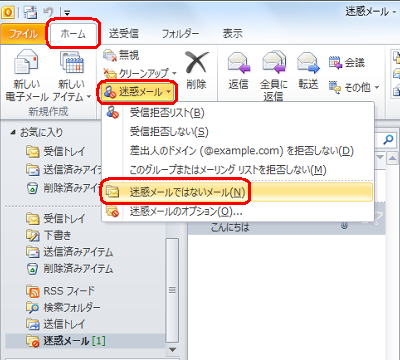Click the 新しいアイテム calendar icon

click(x=72, y=63)
